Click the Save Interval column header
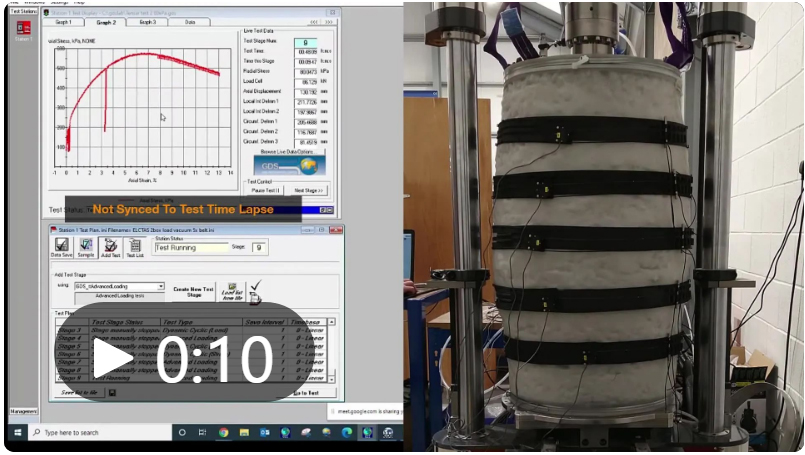The height and width of the screenshot is (455, 805). click(x=264, y=322)
